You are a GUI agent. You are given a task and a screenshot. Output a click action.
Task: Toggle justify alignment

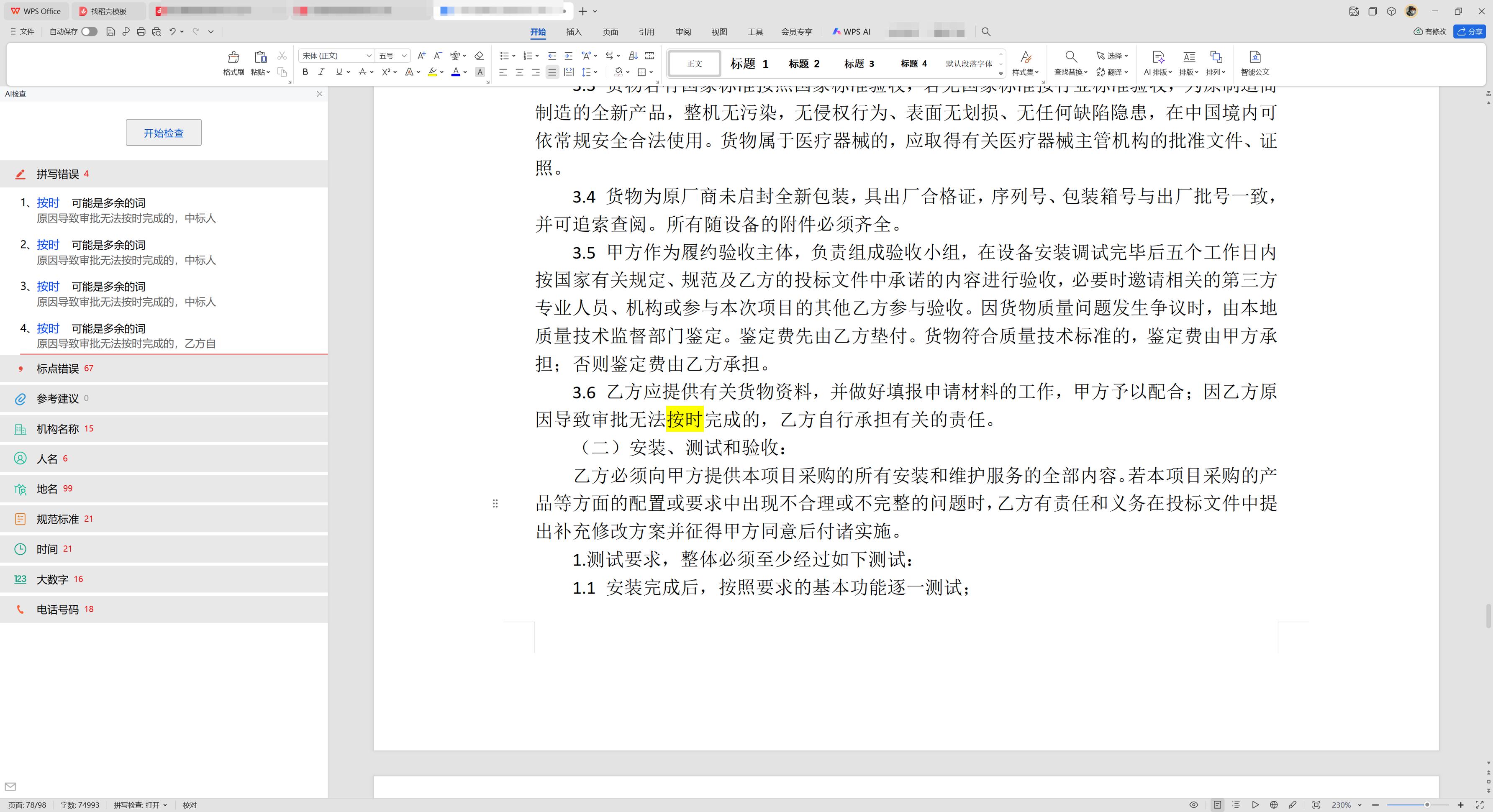click(x=552, y=72)
